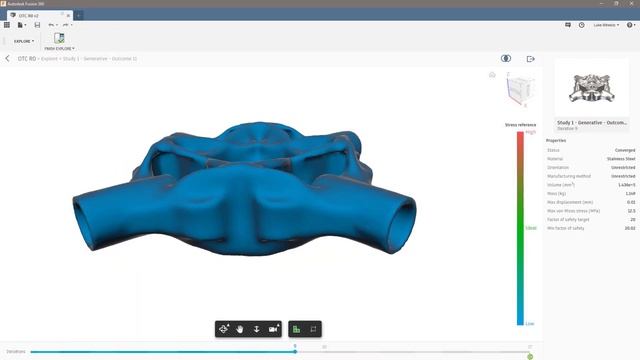This screenshot has height=360, width=640.
Task: Click the Save icon
Action: [x=37, y=25]
